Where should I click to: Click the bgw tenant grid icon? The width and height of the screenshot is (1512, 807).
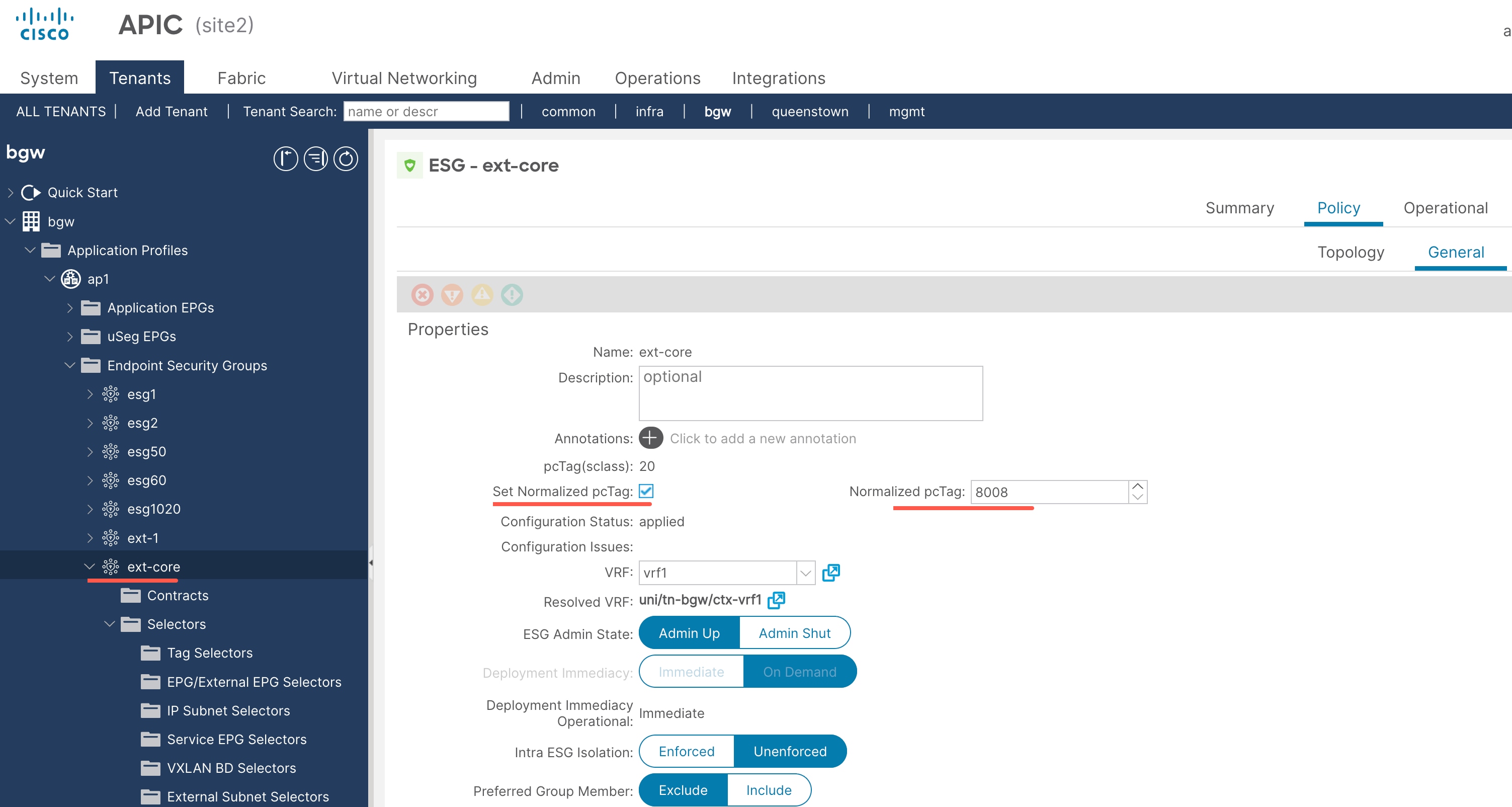tap(31, 221)
